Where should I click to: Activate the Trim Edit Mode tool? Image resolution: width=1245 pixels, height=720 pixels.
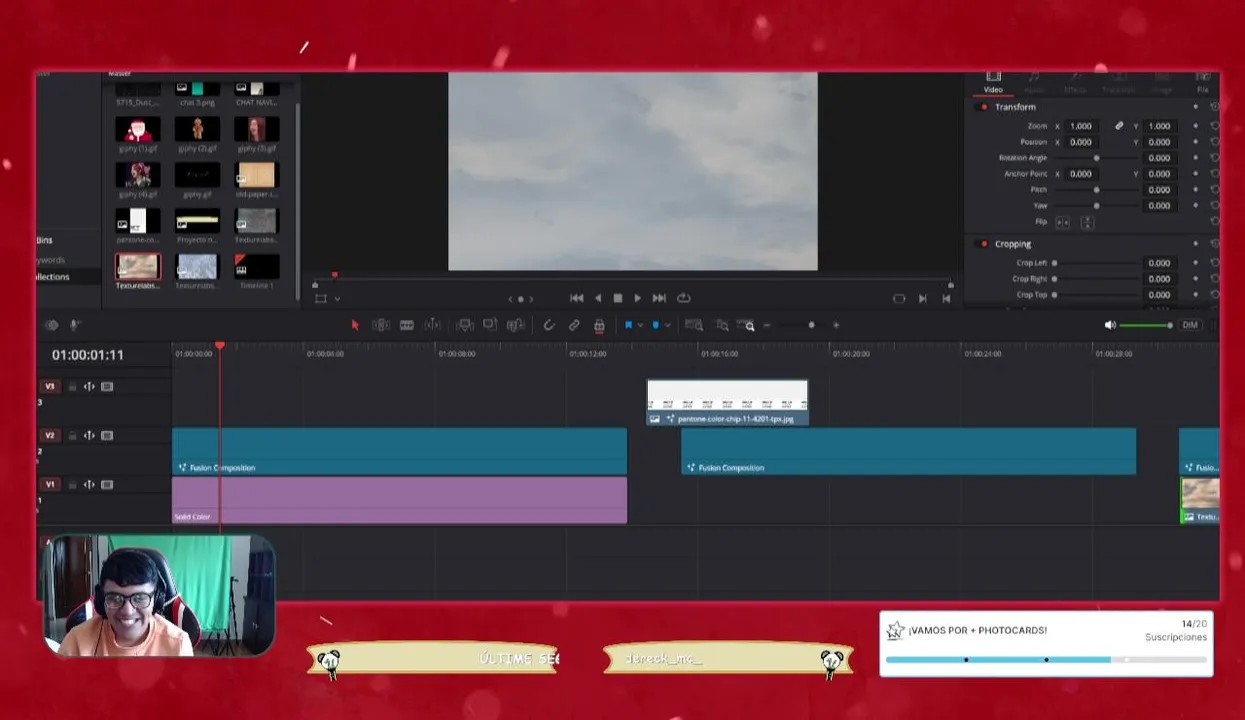click(381, 325)
